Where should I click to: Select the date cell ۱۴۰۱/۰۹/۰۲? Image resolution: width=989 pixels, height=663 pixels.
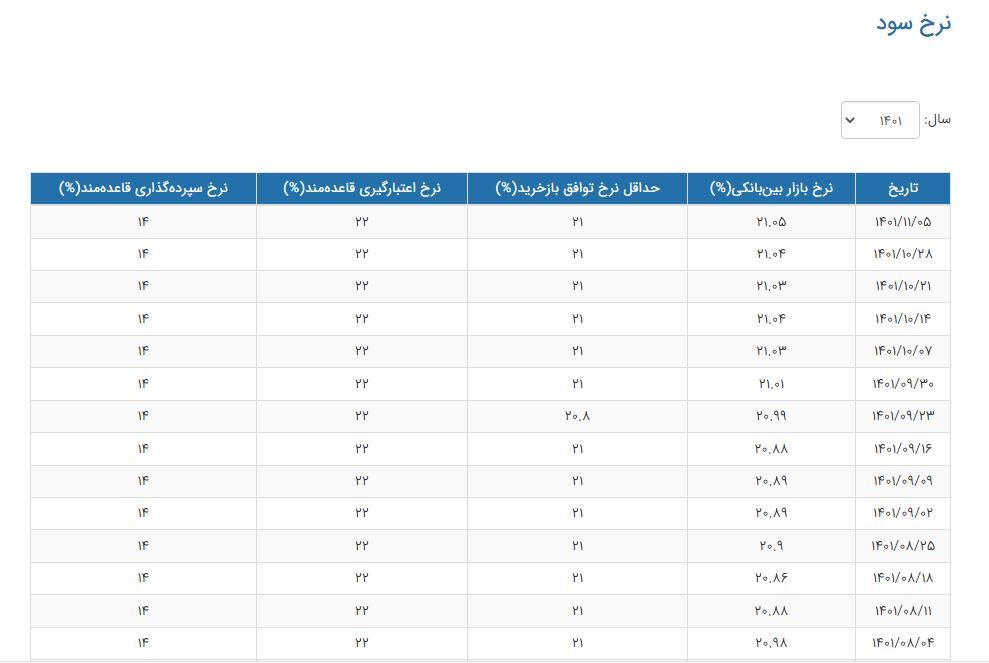point(903,513)
